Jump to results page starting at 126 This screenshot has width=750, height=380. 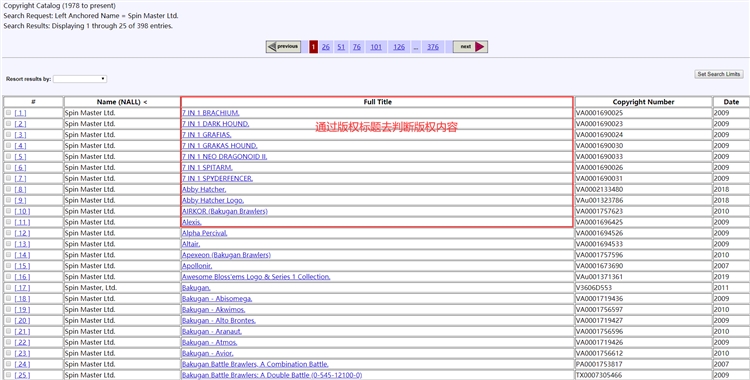tap(399, 47)
